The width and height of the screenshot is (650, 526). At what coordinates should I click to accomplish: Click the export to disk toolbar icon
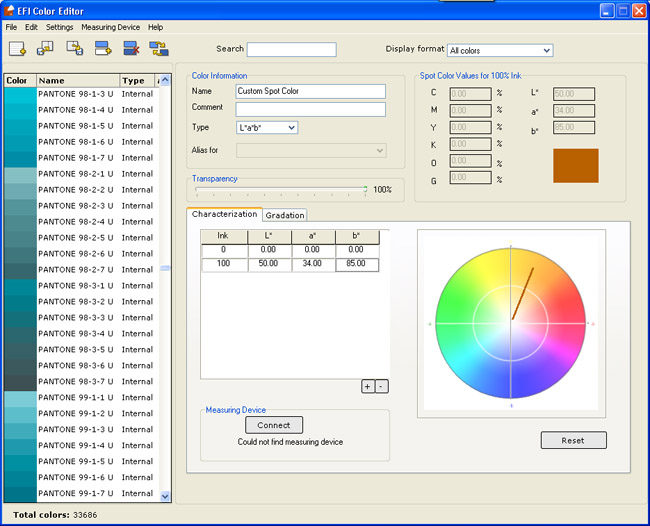[x=75, y=48]
